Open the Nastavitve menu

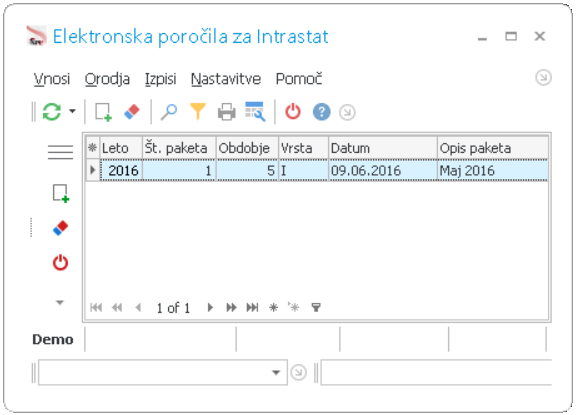click(x=226, y=79)
